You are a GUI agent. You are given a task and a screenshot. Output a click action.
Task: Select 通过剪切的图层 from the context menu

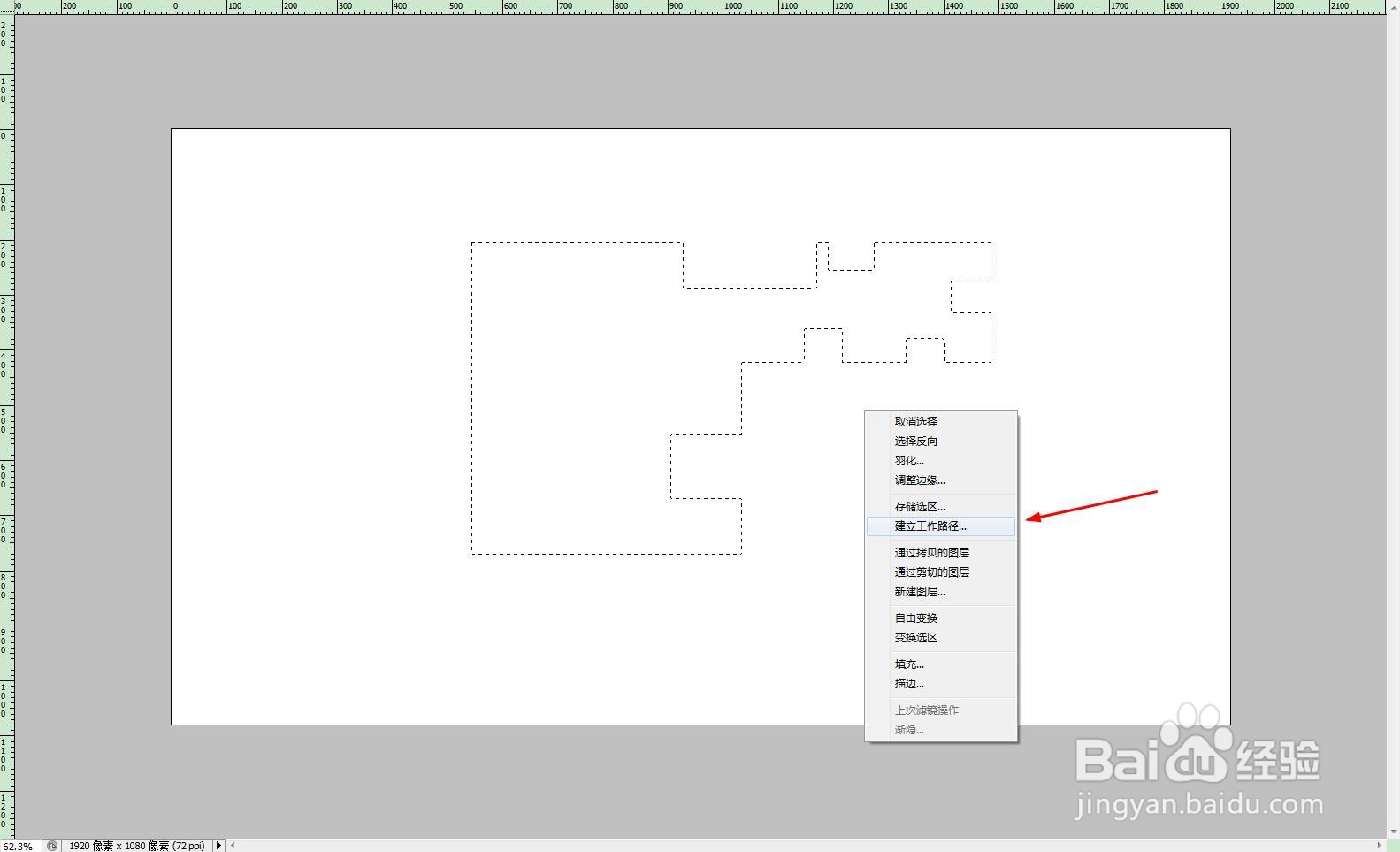(941, 572)
